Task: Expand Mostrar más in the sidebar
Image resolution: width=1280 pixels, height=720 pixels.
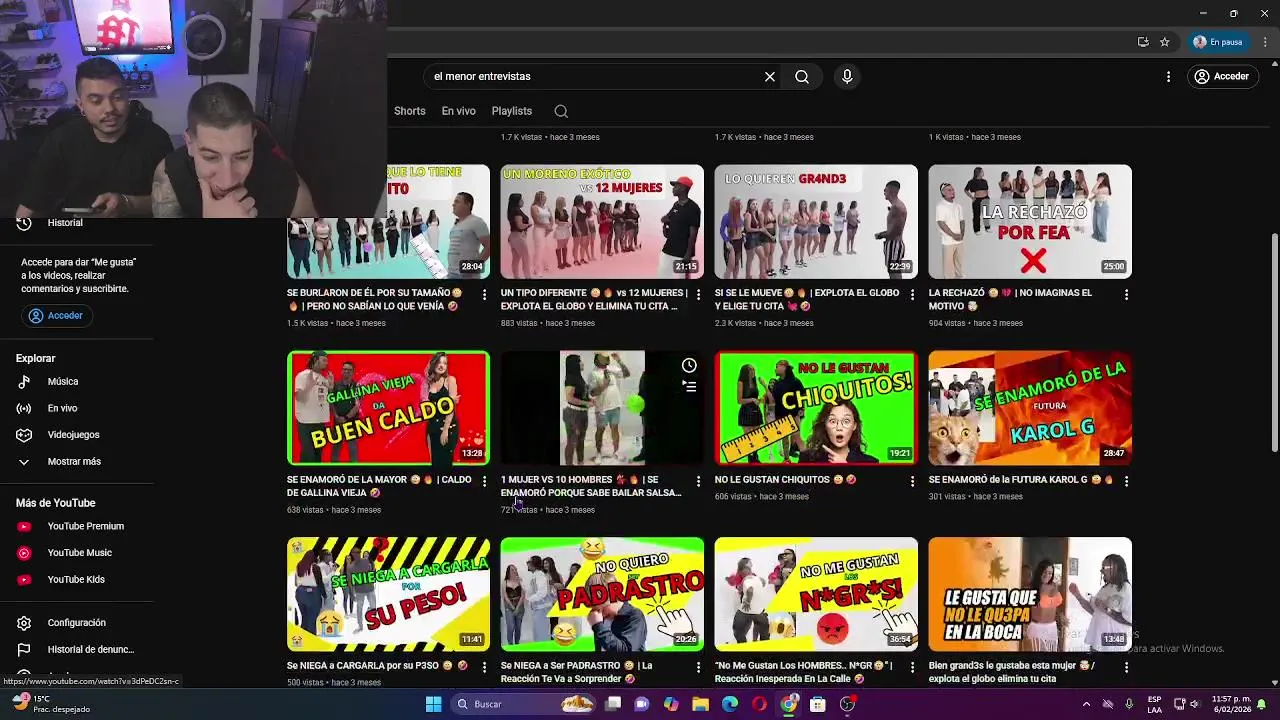Action: tap(76, 461)
